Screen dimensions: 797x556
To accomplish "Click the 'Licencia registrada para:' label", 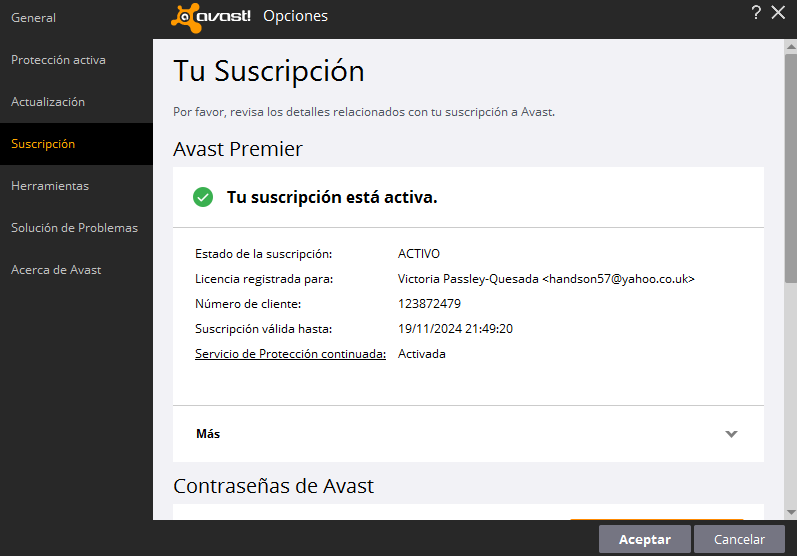I will point(264,279).
